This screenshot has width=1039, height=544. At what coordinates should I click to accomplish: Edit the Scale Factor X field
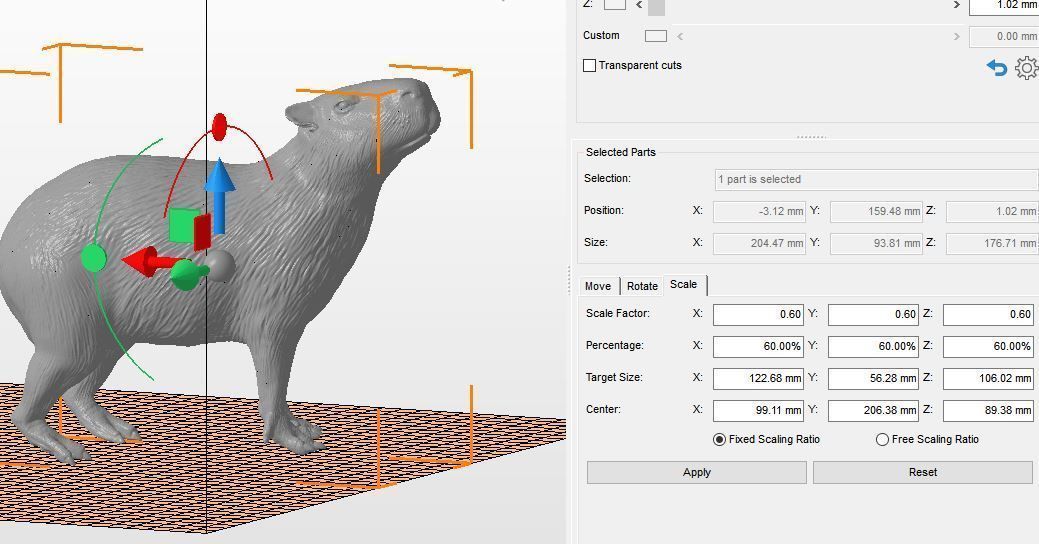pyautogui.click(x=758, y=315)
